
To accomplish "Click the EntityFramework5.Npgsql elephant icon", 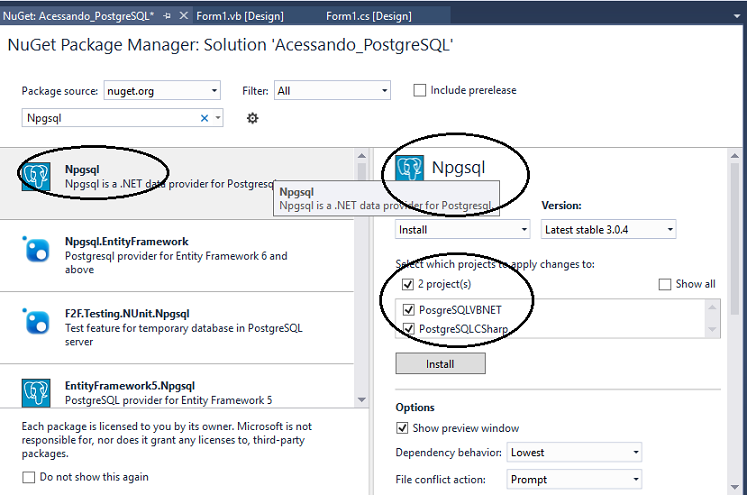I will click(x=36, y=393).
